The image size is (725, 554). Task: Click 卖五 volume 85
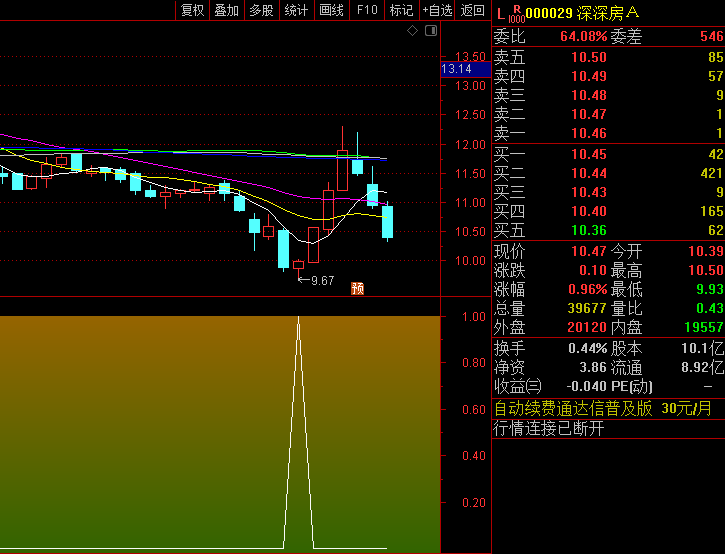715,57
